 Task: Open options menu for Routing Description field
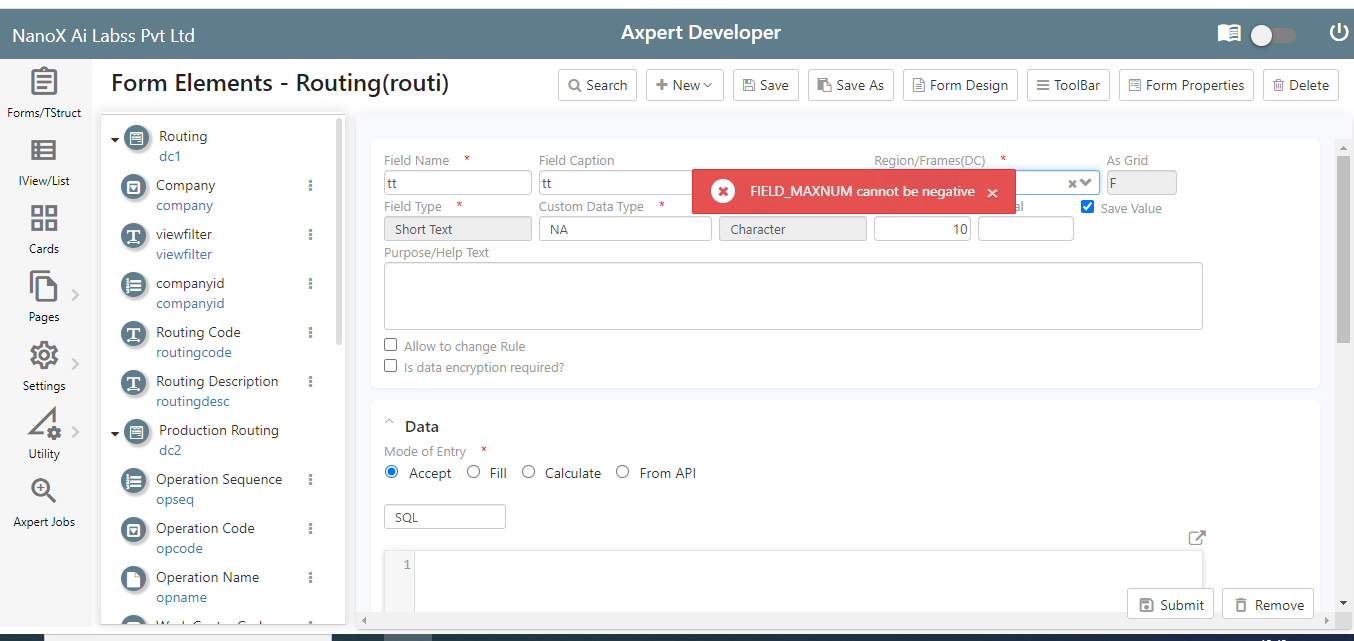(310, 381)
